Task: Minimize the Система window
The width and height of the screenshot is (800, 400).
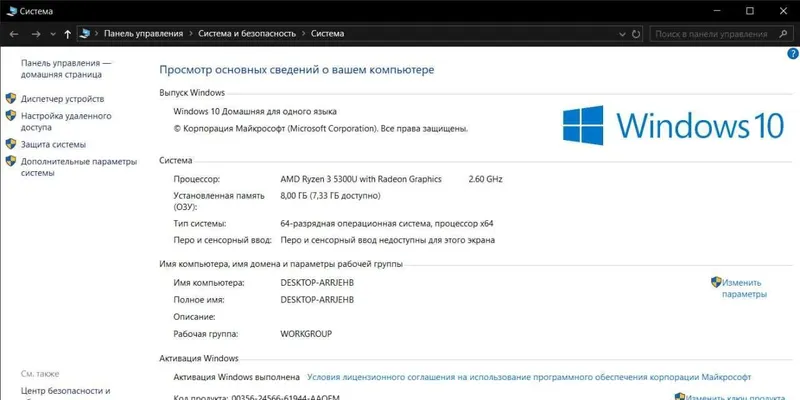Action: pos(716,11)
